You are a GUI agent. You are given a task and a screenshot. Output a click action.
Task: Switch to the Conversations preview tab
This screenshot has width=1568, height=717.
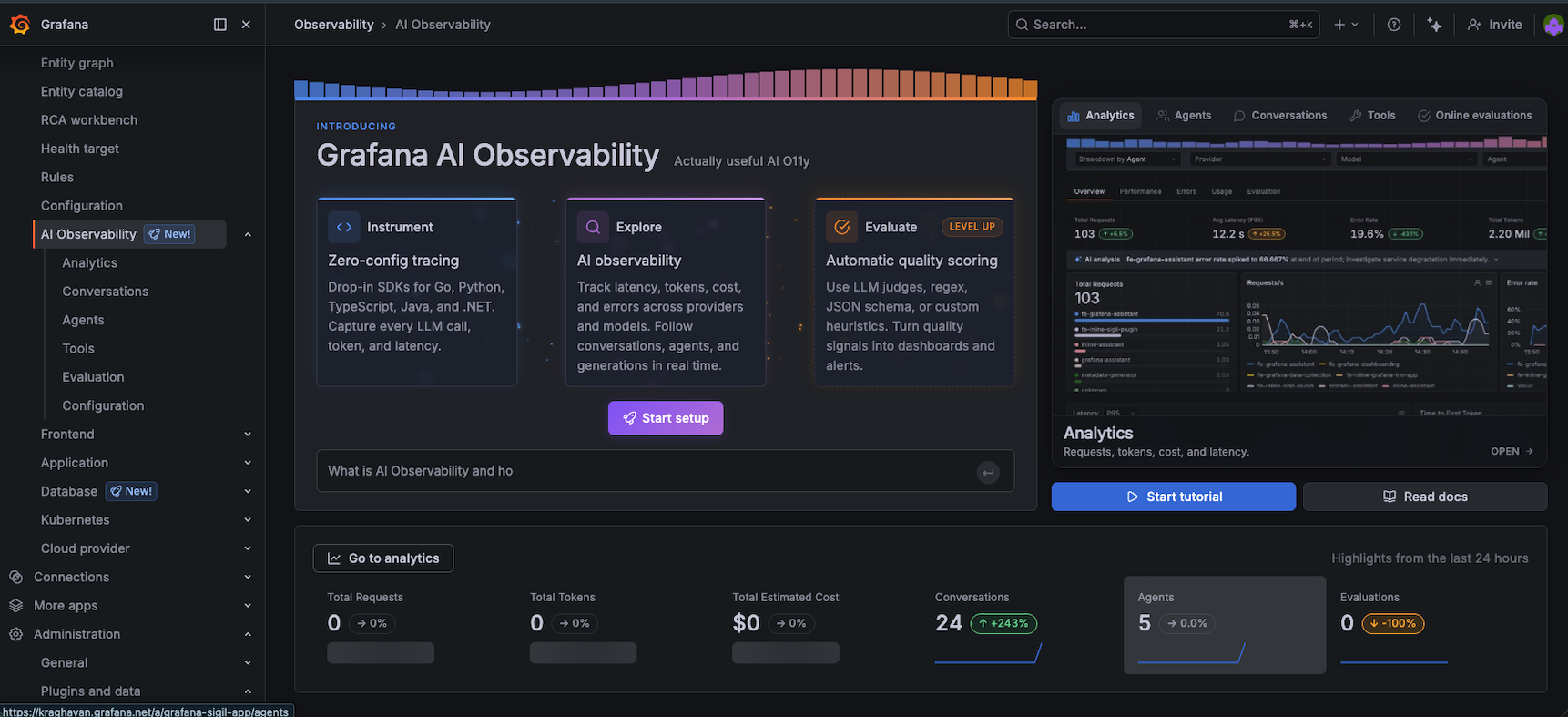point(1280,116)
